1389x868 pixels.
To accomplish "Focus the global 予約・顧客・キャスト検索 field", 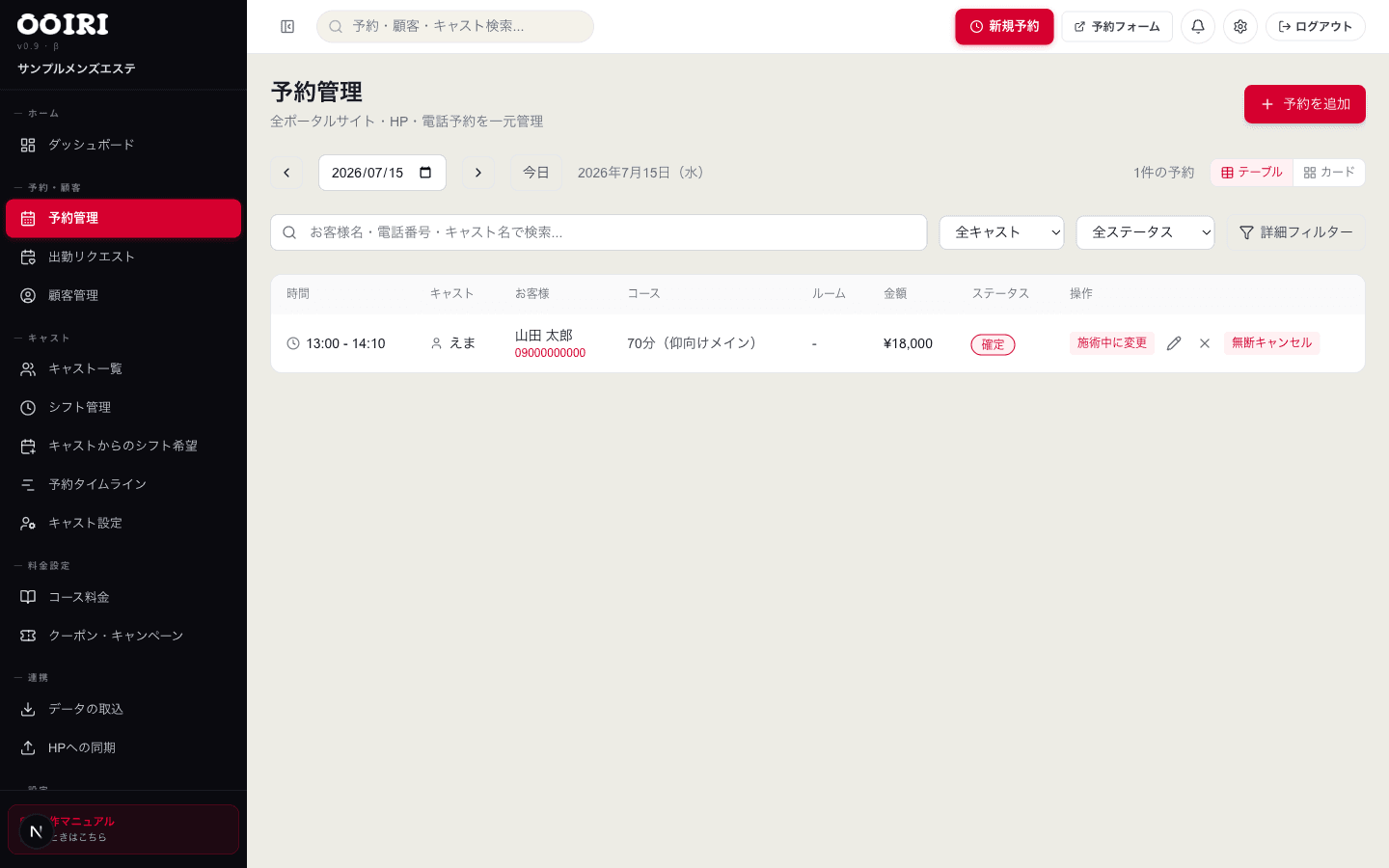I will point(455,26).
